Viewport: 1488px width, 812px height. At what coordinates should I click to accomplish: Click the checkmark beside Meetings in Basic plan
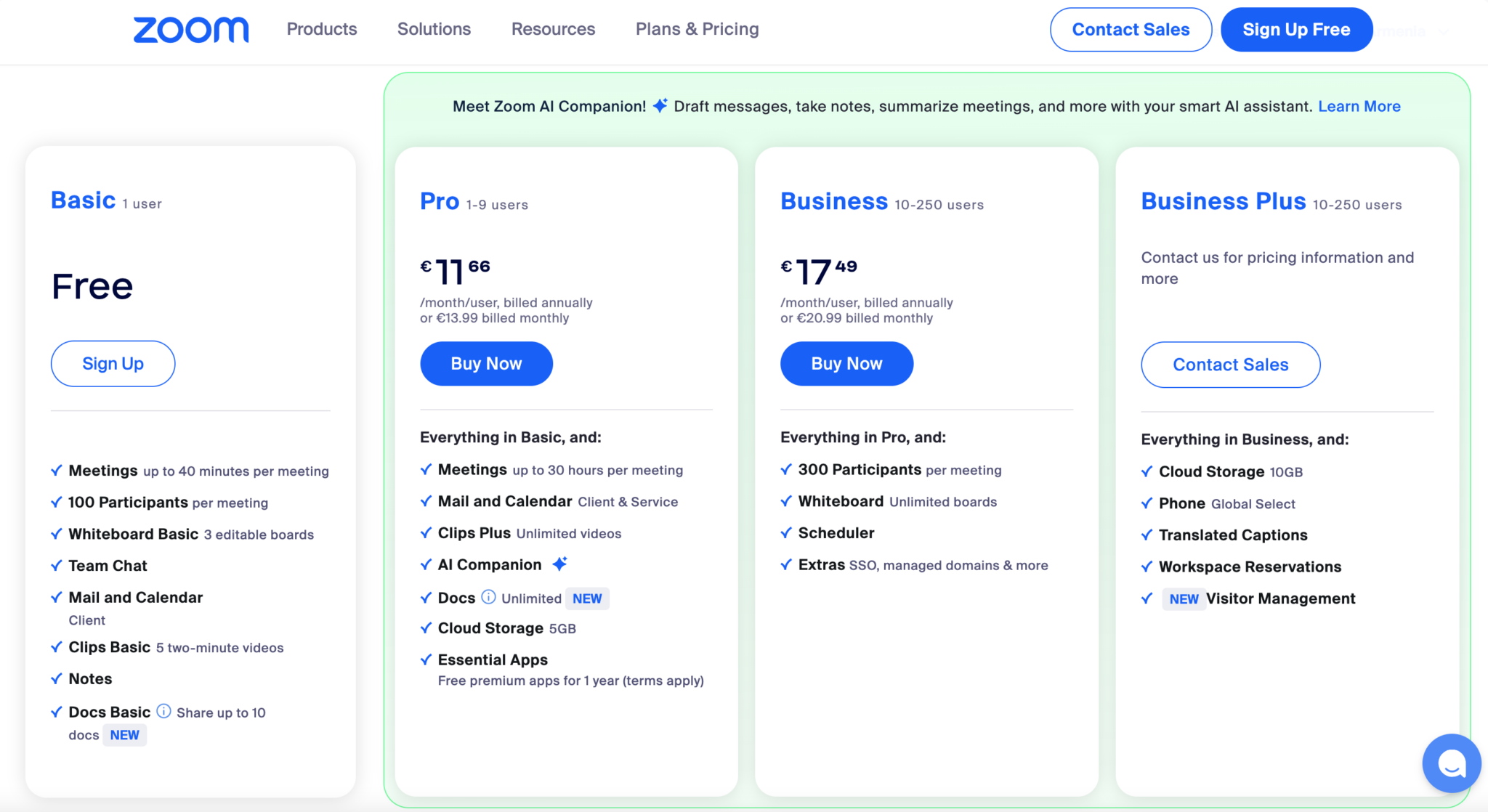point(57,471)
